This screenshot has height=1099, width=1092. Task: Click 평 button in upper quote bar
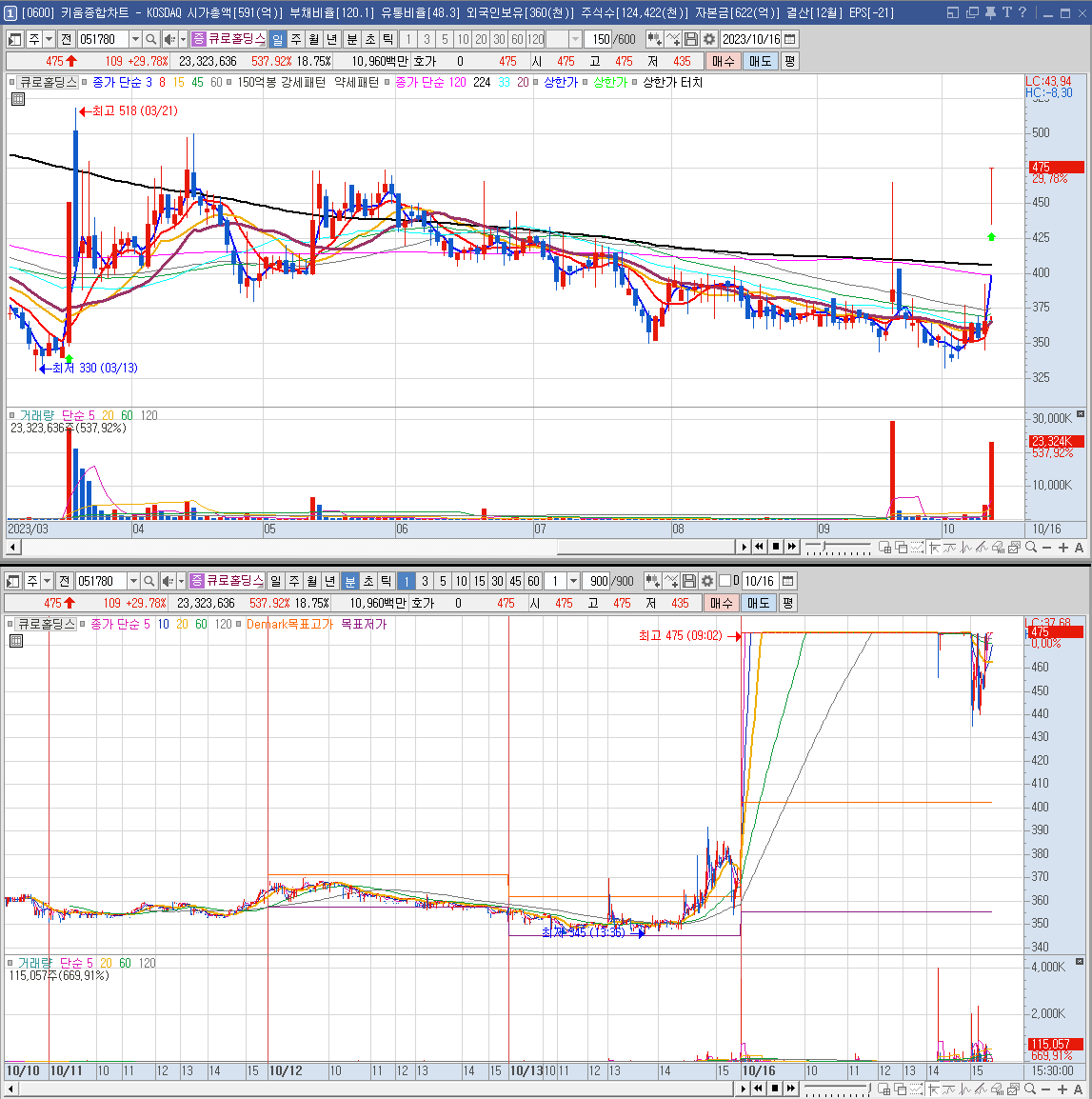[789, 61]
